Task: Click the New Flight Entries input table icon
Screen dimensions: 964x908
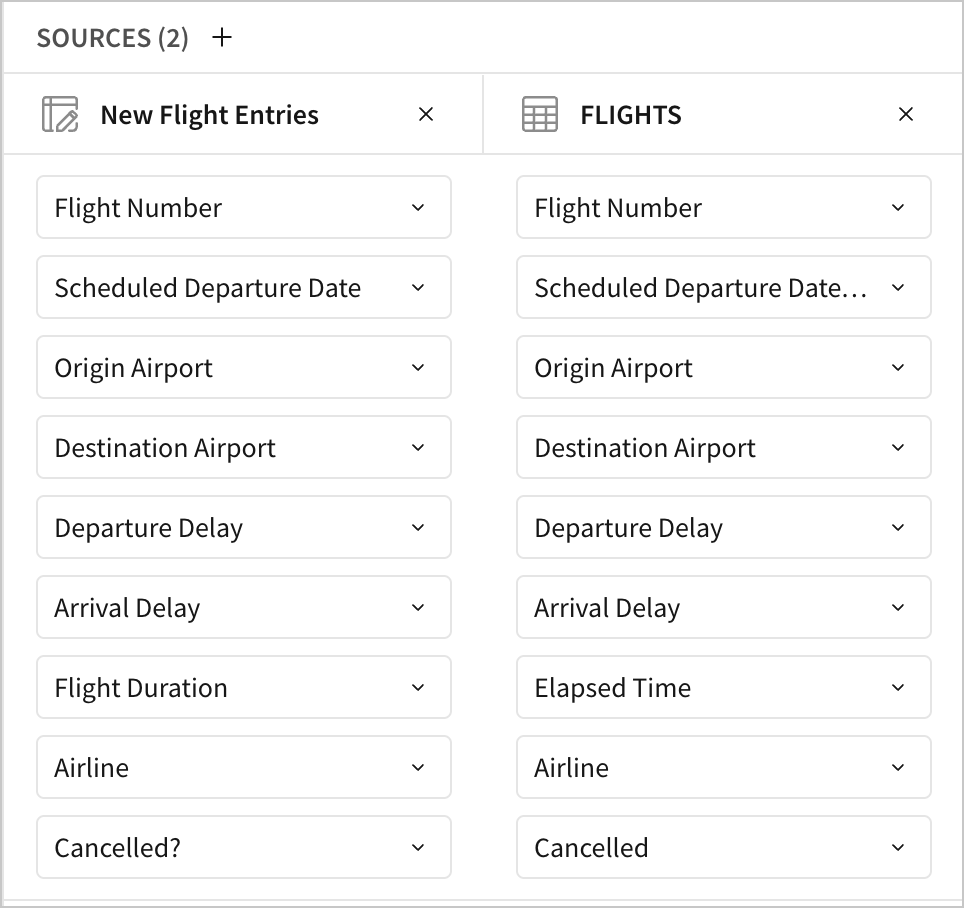Action: point(60,115)
